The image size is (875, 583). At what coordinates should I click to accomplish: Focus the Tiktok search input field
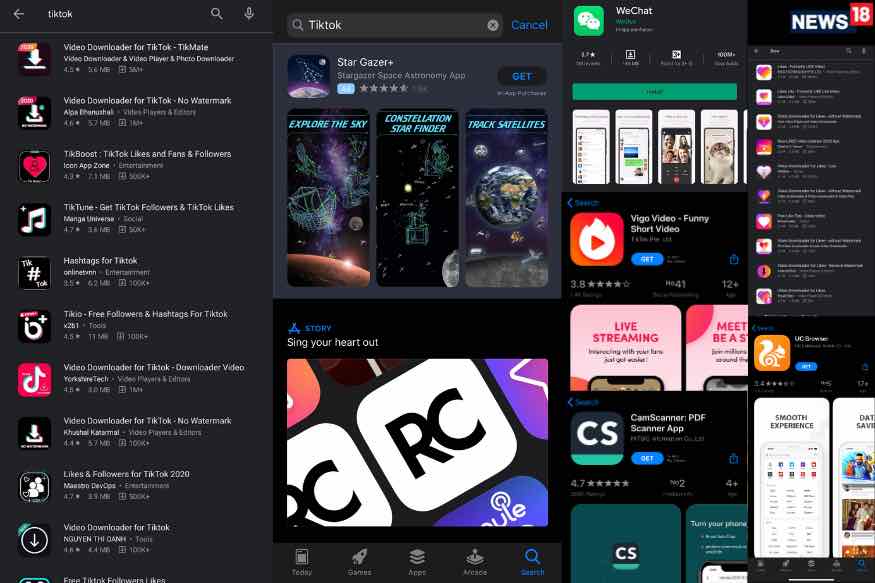coord(395,25)
